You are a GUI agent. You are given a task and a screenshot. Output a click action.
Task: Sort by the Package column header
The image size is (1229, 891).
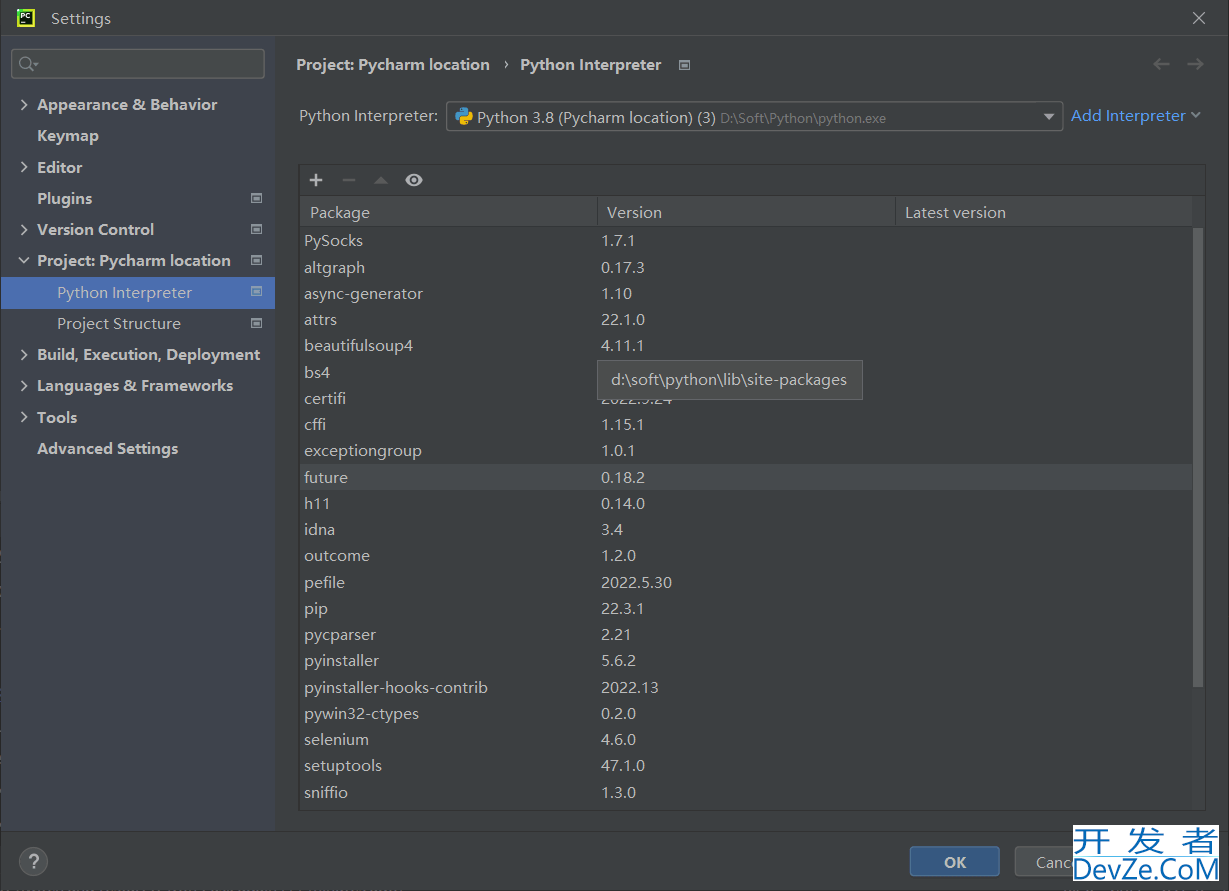tap(448, 212)
